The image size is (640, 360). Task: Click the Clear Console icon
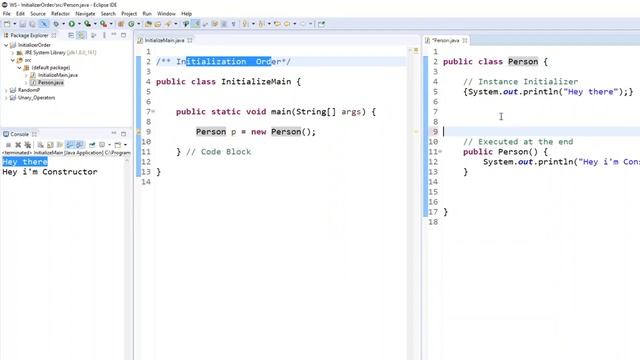pos(40,145)
